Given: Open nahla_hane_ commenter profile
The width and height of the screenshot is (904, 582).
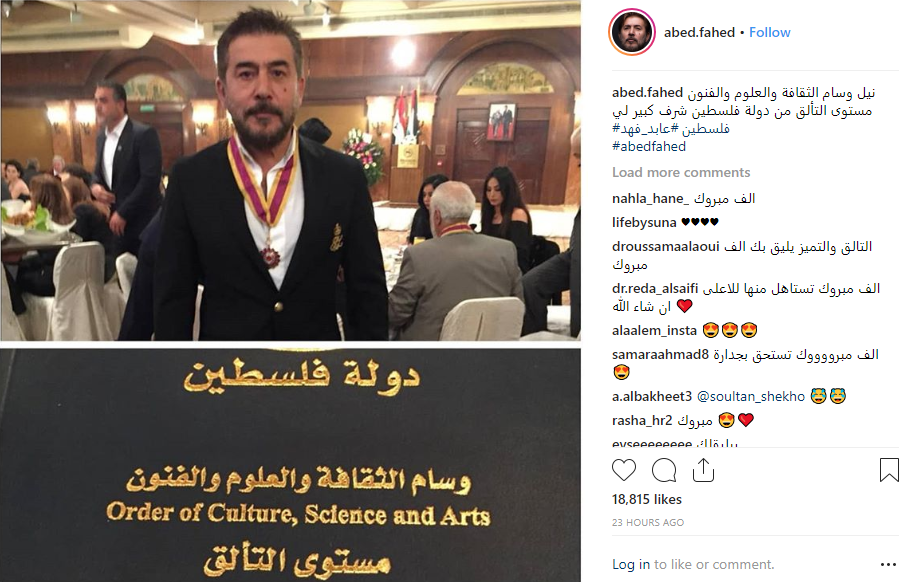Looking at the screenshot, I should pyautogui.click(x=650, y=198).
